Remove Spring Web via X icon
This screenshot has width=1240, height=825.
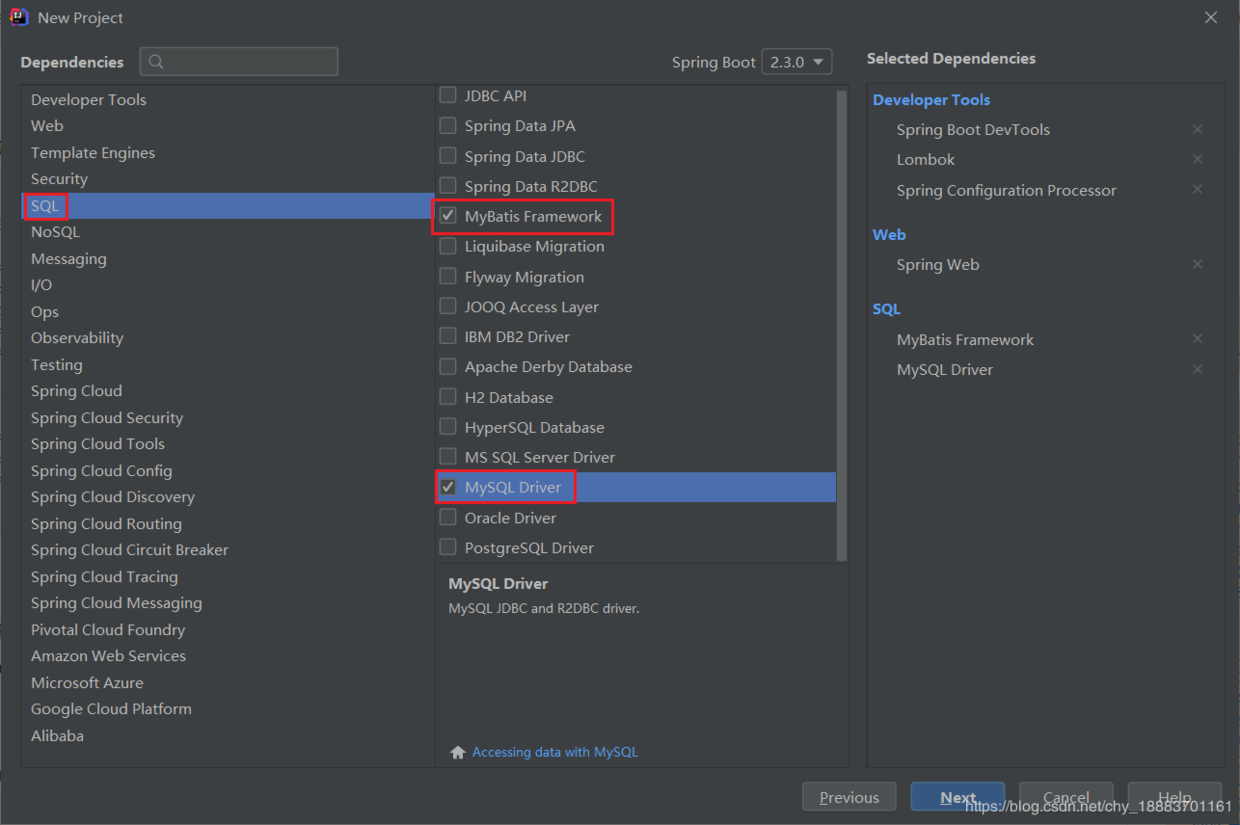click(x=1197, y=265)
